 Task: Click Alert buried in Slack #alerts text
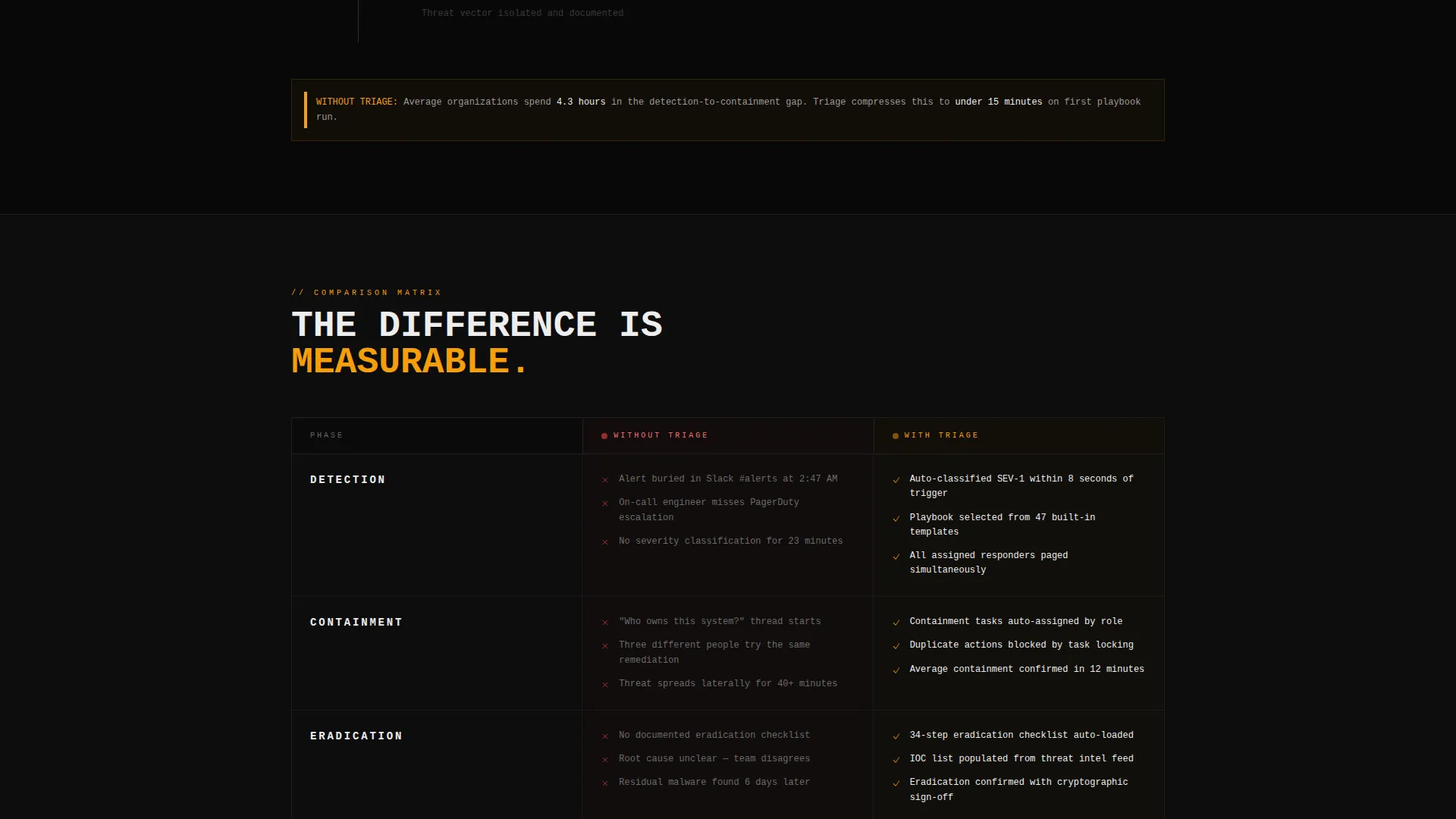pos(728,479)
